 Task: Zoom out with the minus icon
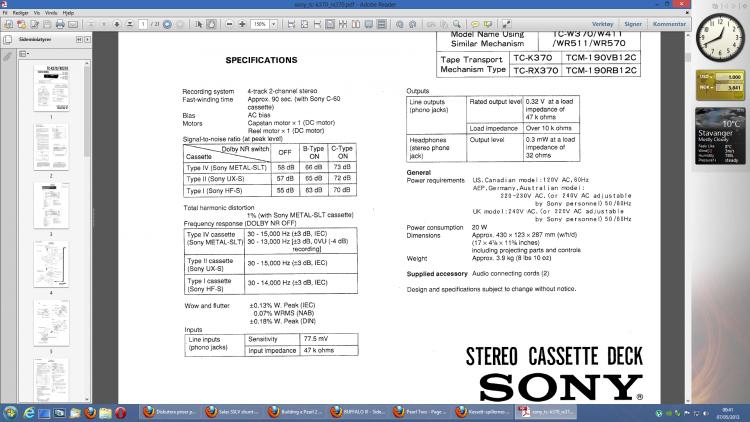(x=230, y=24)
